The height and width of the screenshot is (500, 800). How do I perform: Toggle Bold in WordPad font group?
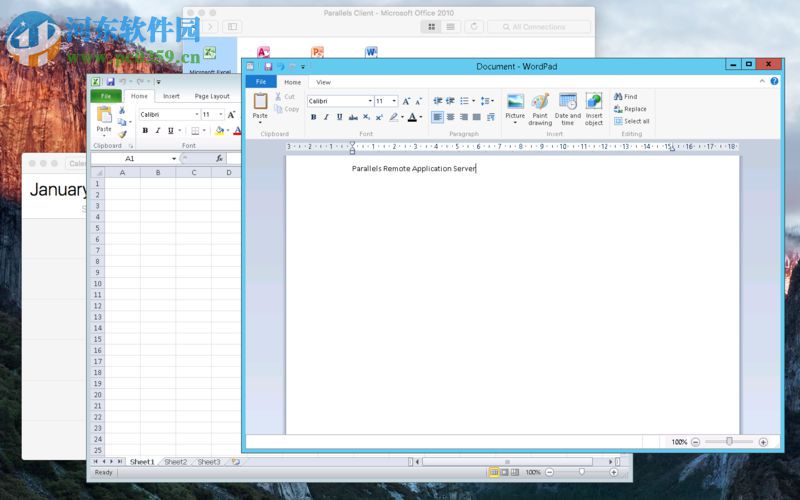[x=313, y=117]
